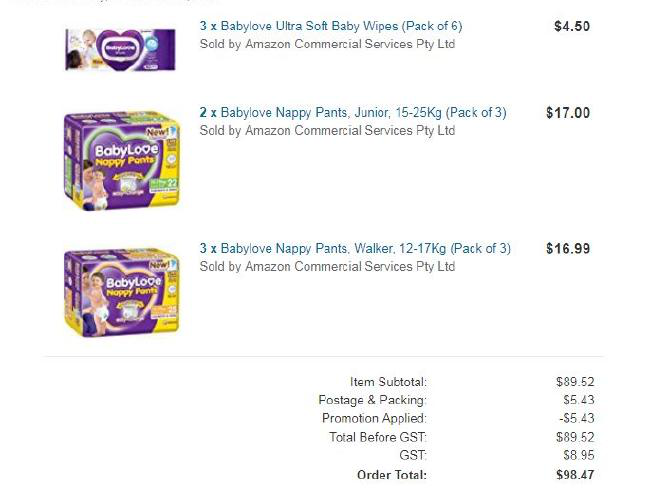Image resolution: width=650 pixels, height=488 pixels.
Task: Click the Walker Nappy Pants box image
Action: click(122, 293)
